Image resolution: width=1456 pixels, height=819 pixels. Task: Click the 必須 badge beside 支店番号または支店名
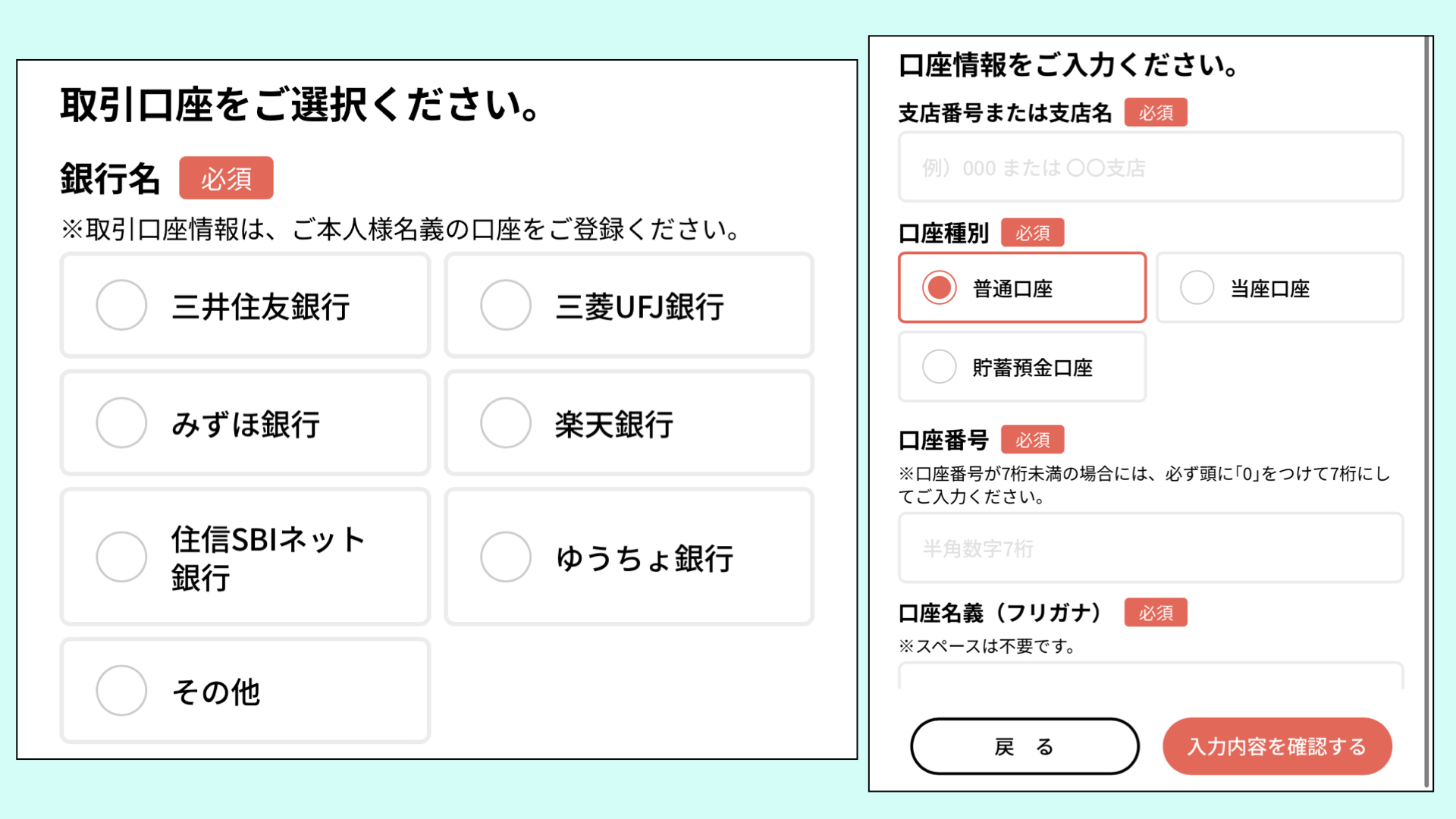coord(1155,113)
